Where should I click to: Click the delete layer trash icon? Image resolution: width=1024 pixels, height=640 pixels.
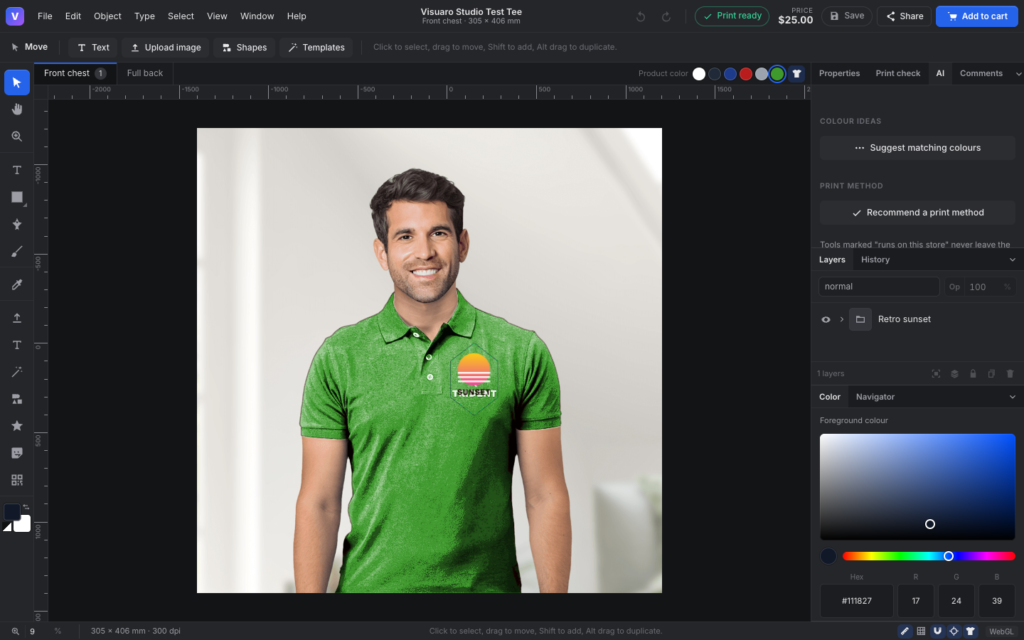point(1010,374)
